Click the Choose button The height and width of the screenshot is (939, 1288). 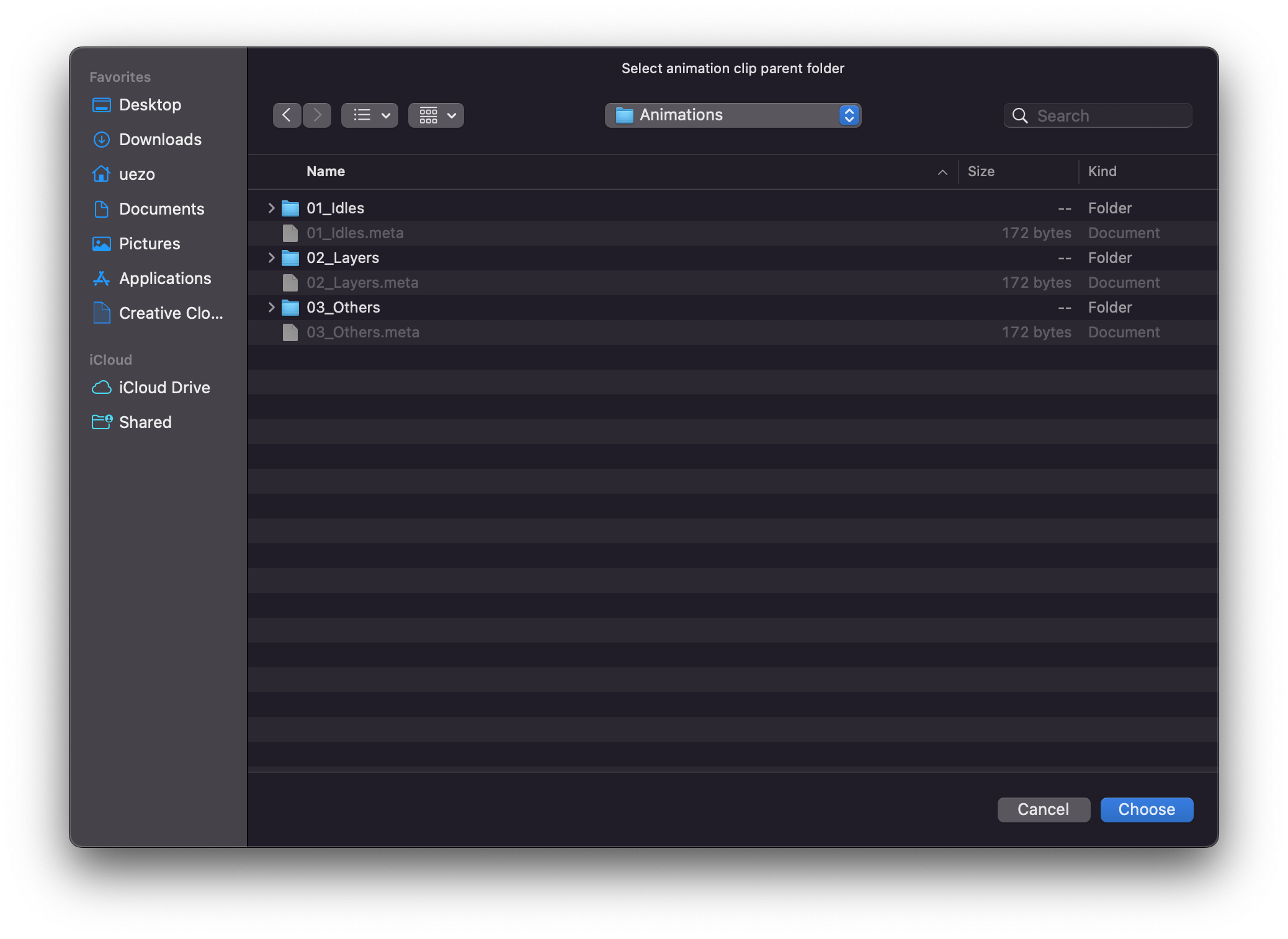click(1146, 810)
